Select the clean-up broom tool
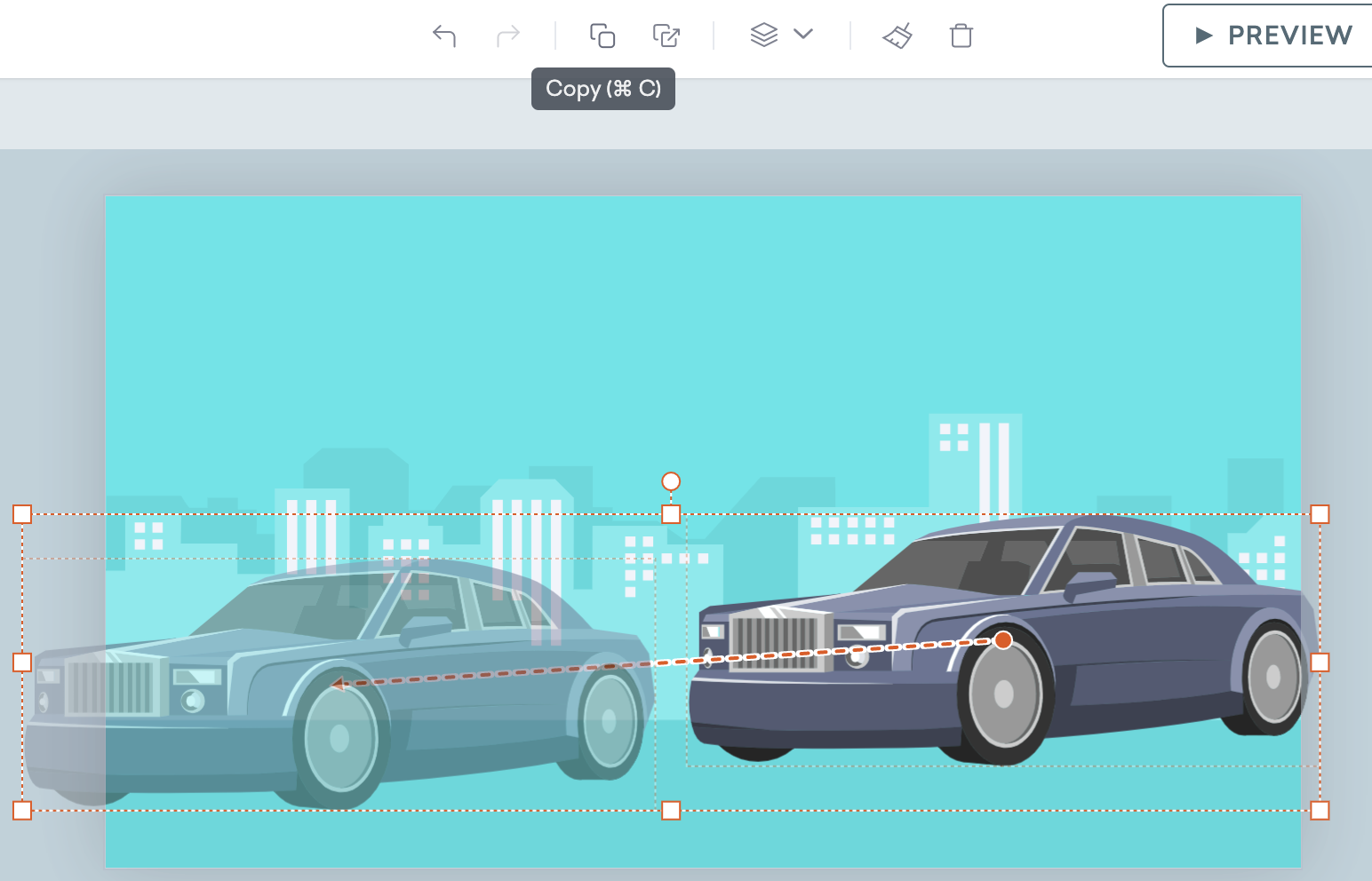The image size is (1372, 881). [x=897, y=36]
